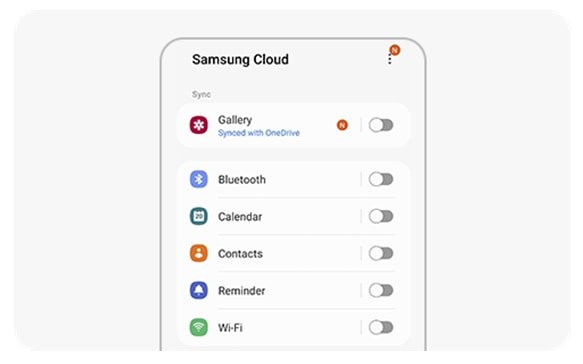
Task: Tap the Samsung Cloud title
Action: [x=240, y=59]
